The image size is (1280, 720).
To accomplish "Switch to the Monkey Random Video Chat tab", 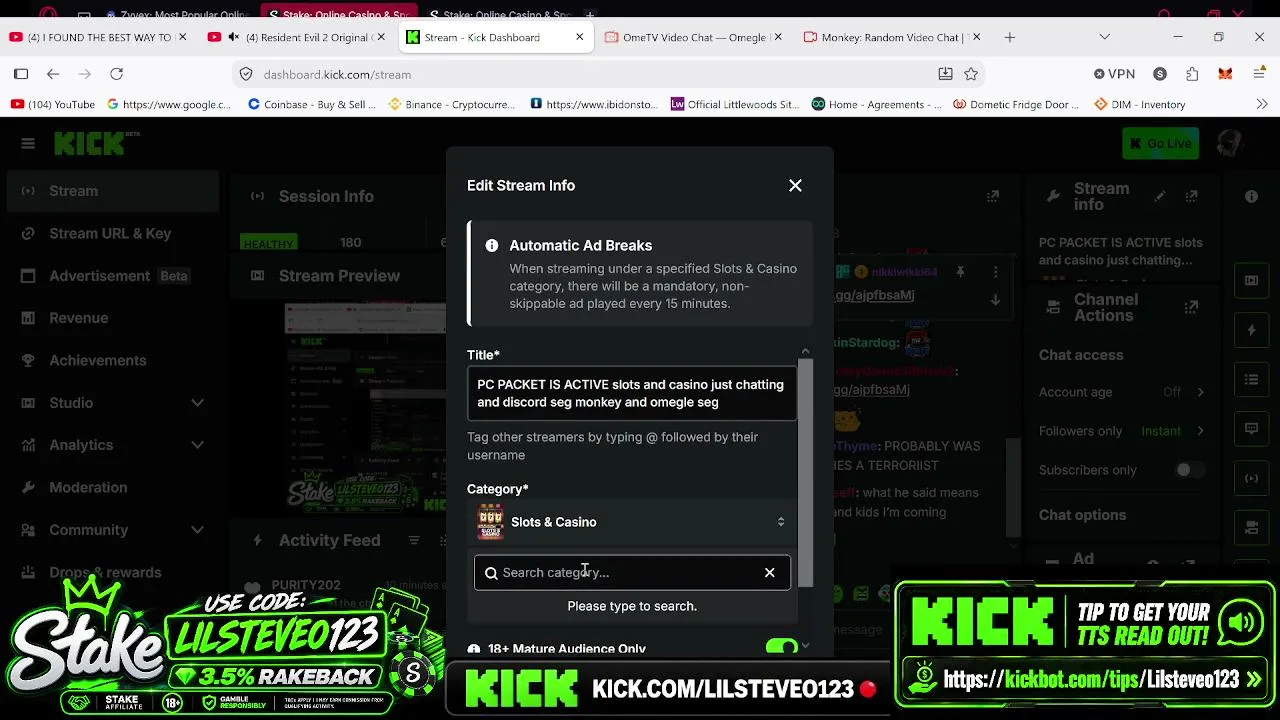I will tap(892, 37).
